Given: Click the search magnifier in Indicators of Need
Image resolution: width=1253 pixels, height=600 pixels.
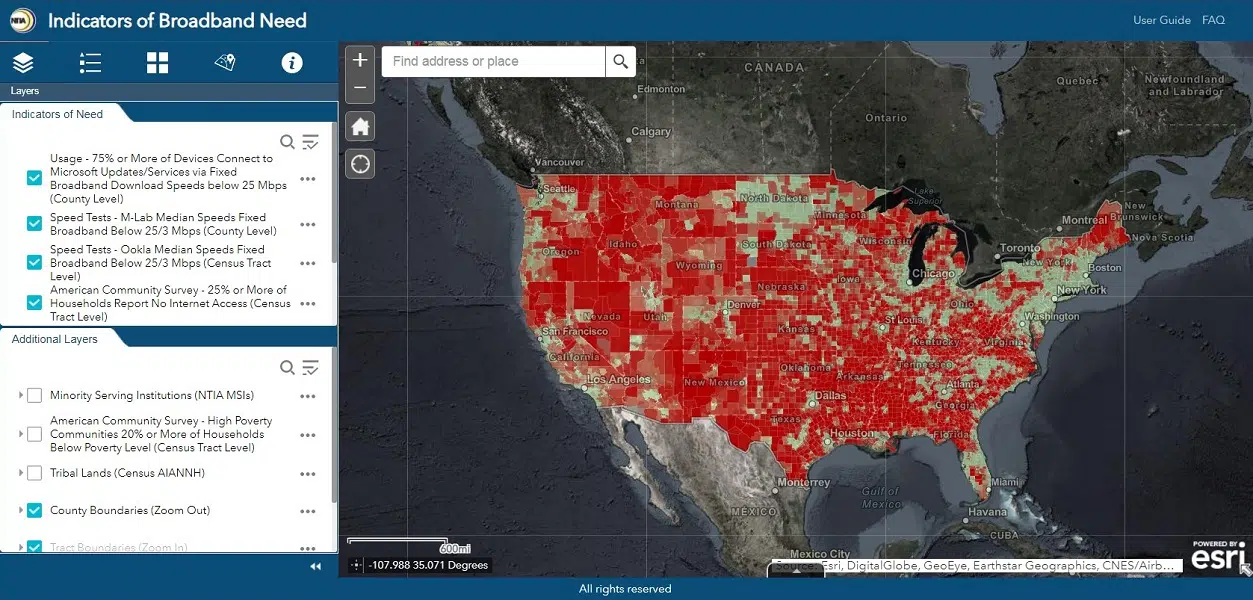Looking at the screenshot, I should [x=287, y=142].
